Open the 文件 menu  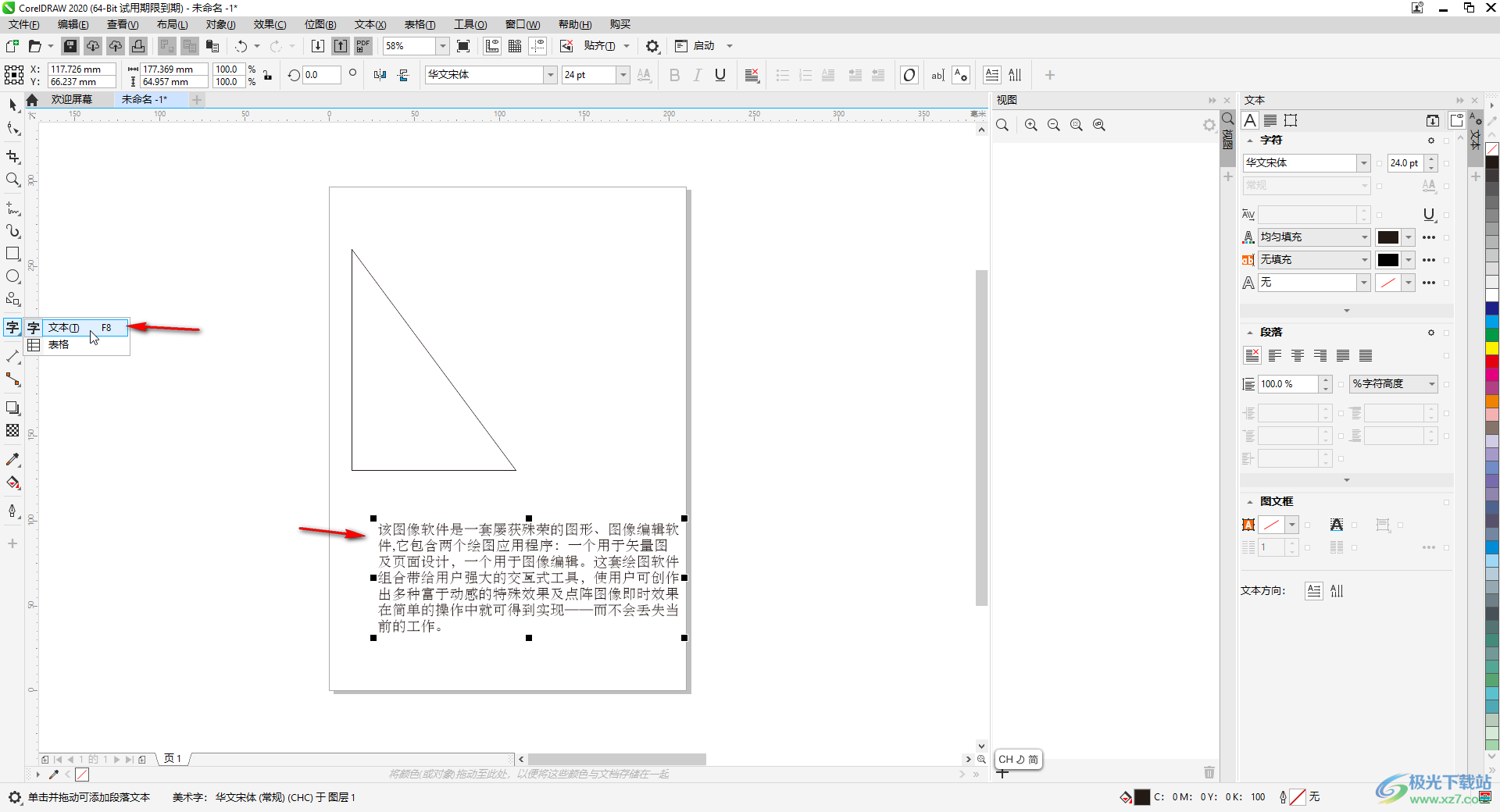(23, 24)
